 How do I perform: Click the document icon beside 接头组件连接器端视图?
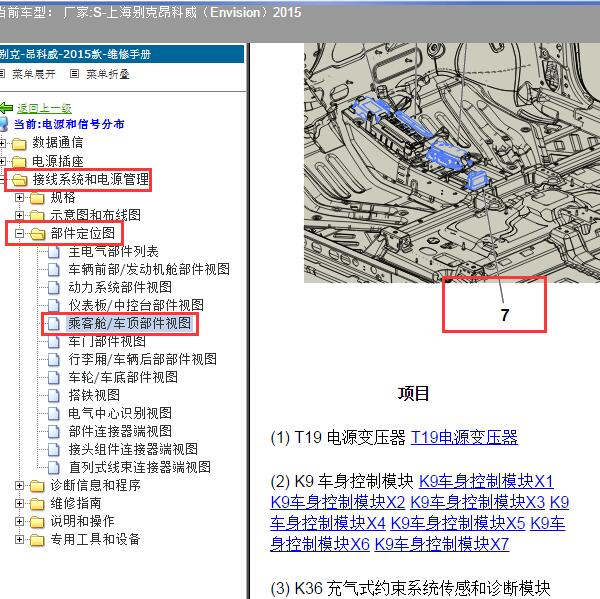[54, 450]
